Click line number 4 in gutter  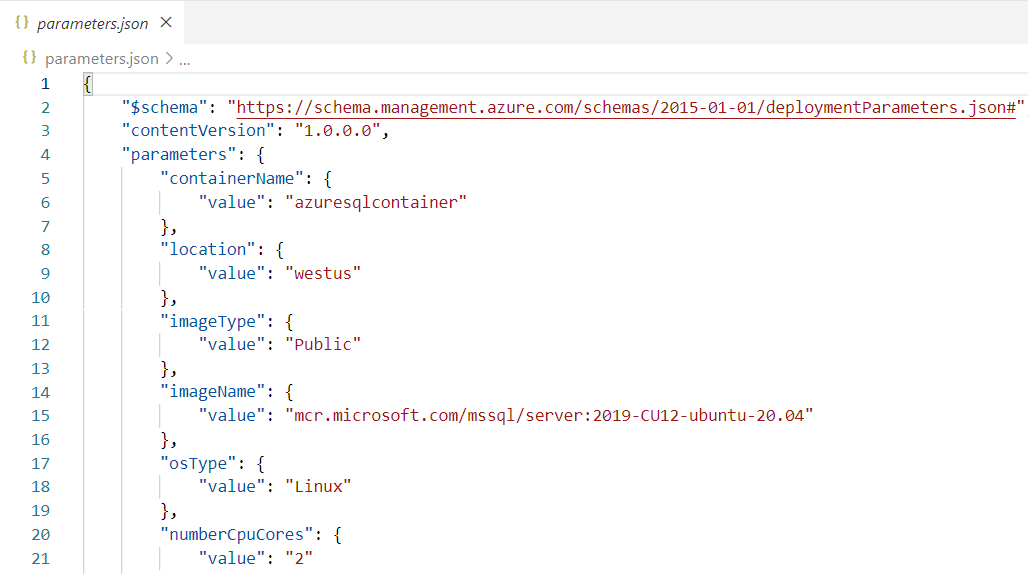click(45, 154)
